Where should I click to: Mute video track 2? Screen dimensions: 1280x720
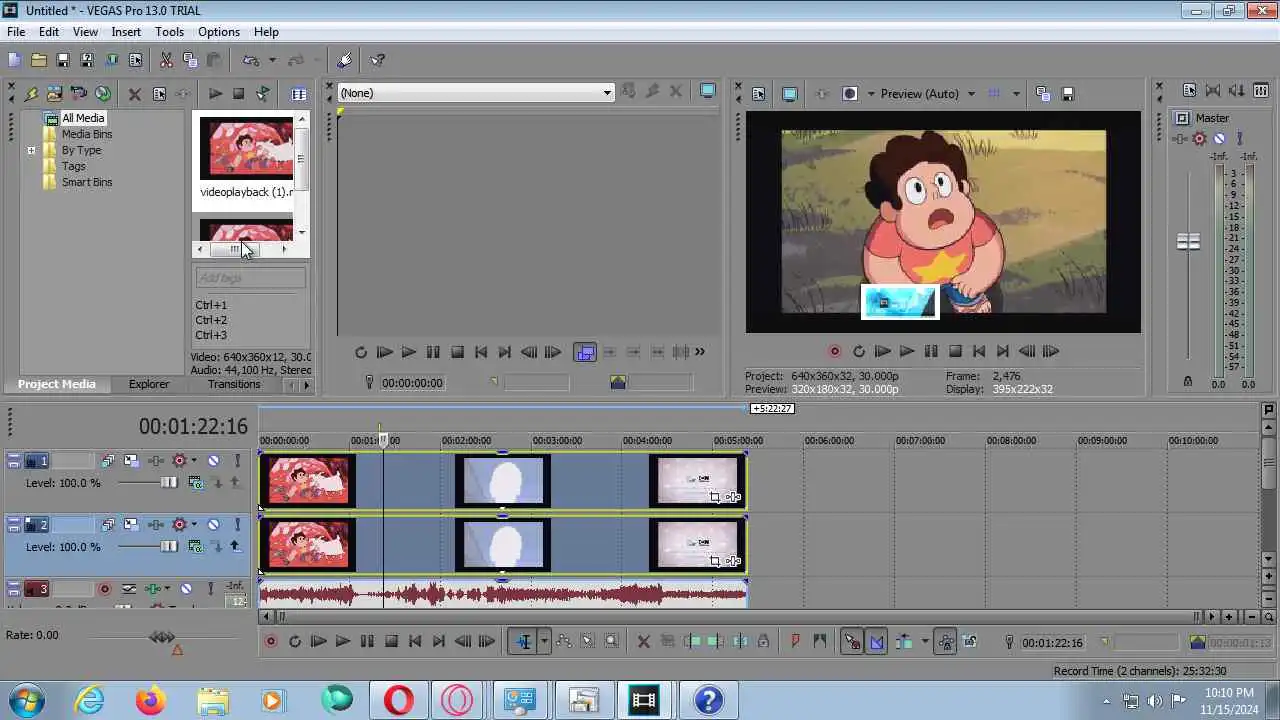click(213, 525)
